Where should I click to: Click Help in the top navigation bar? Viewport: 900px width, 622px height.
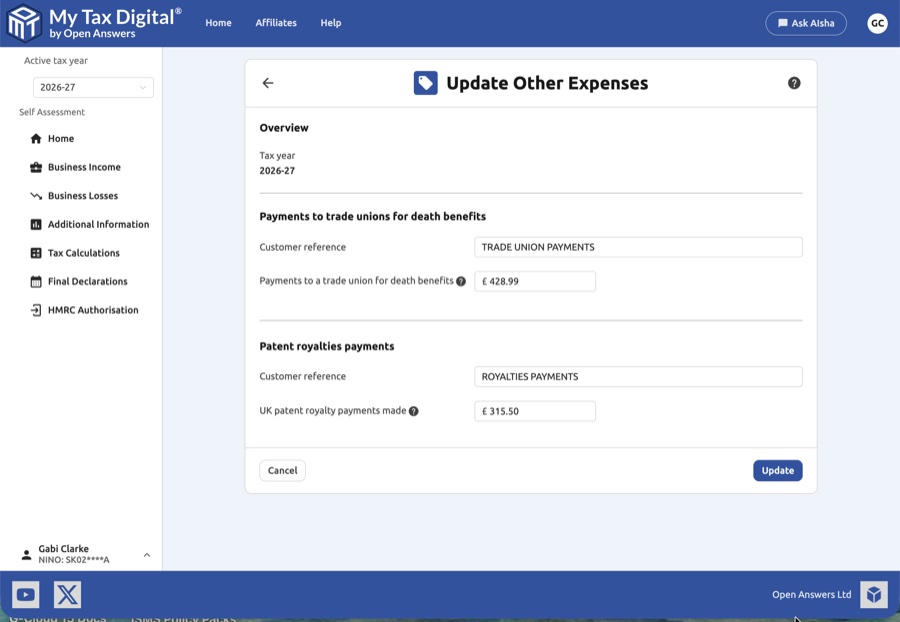click(x=331, y=23)
